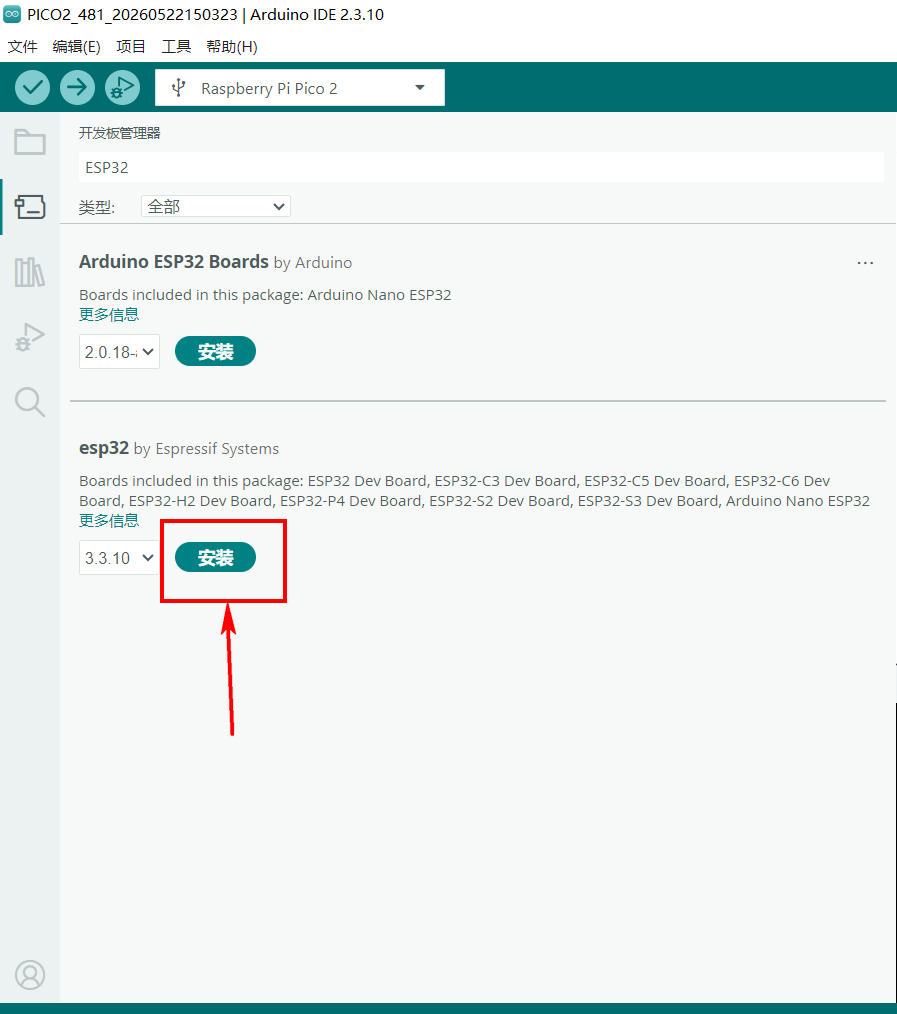
Task: Open the Debug panel in the sidebar
Action: 30,337
